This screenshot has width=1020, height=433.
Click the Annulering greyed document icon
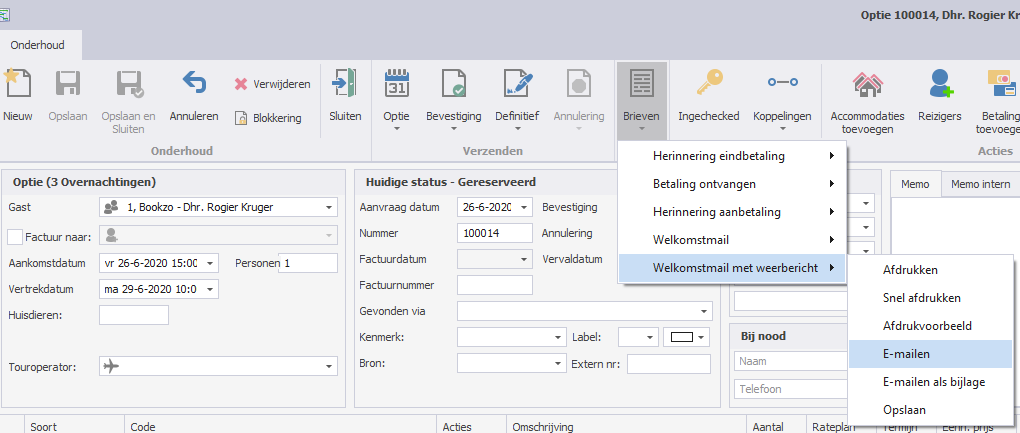click(x=578, y=83)
